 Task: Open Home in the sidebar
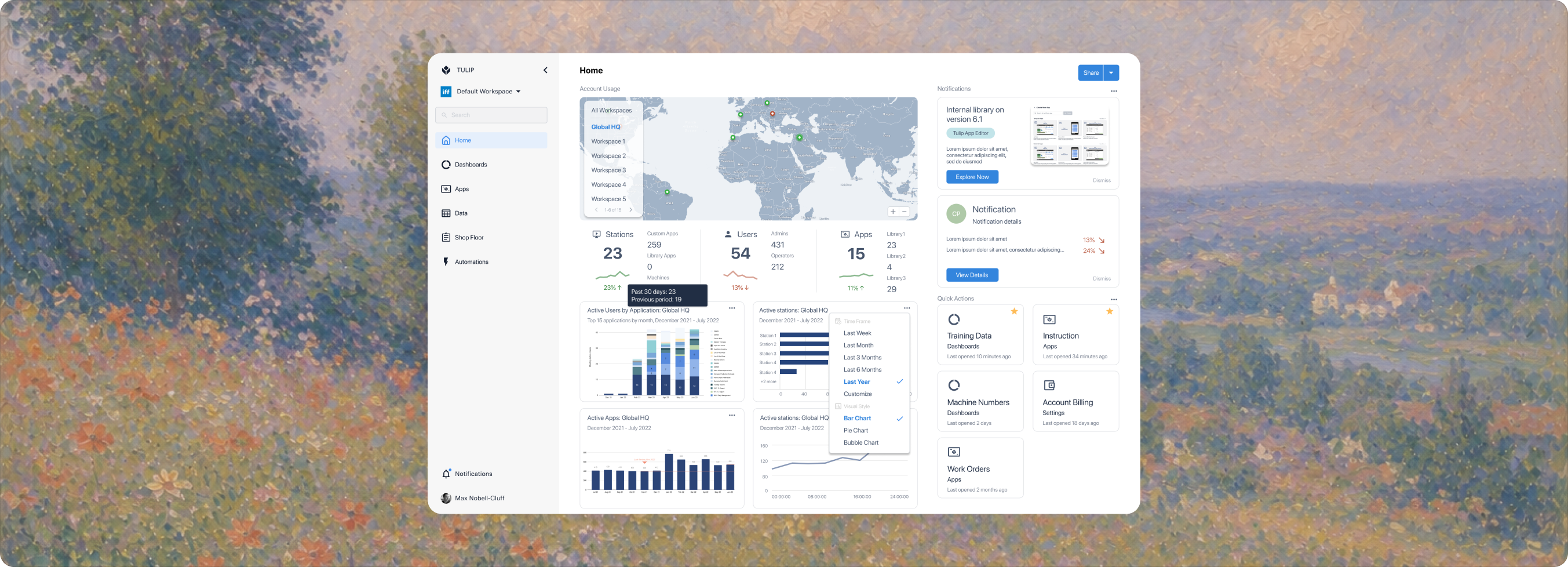tap(491, 140)
